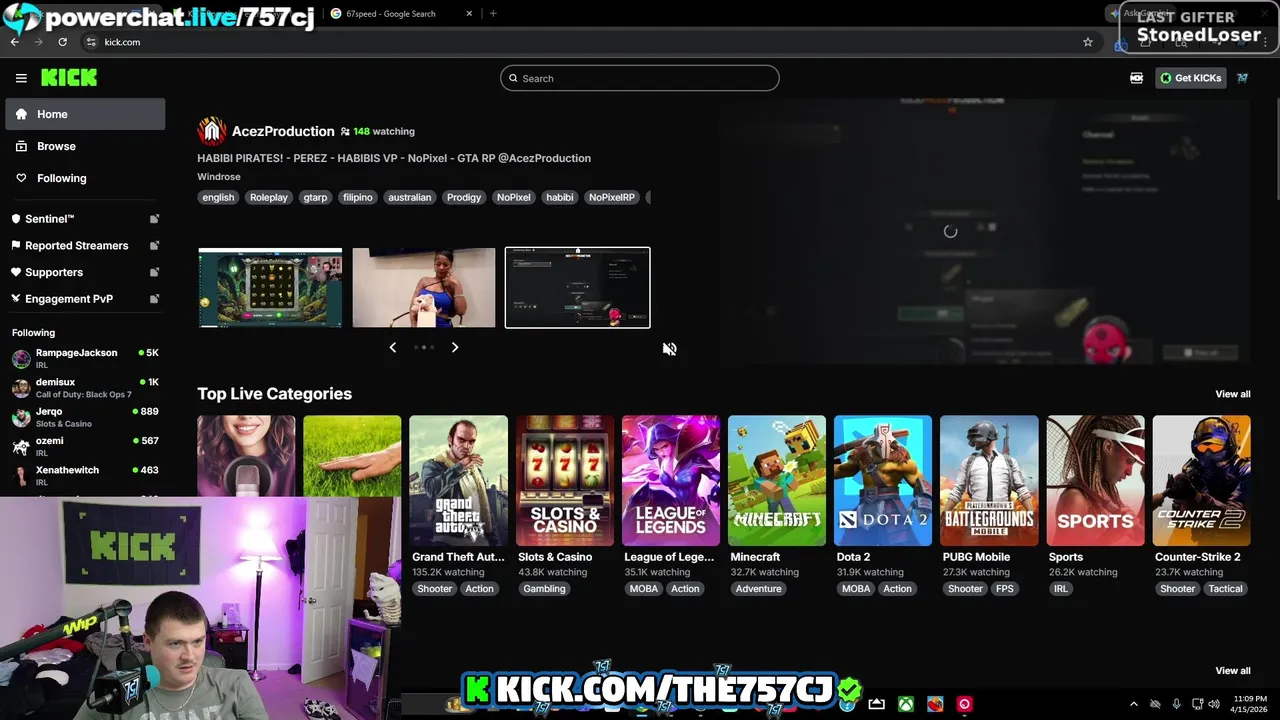Image resolution: width=1280 pixels, height=720 pixels.
Task: Open Dota 2 category card
Action: pos(883,481)
